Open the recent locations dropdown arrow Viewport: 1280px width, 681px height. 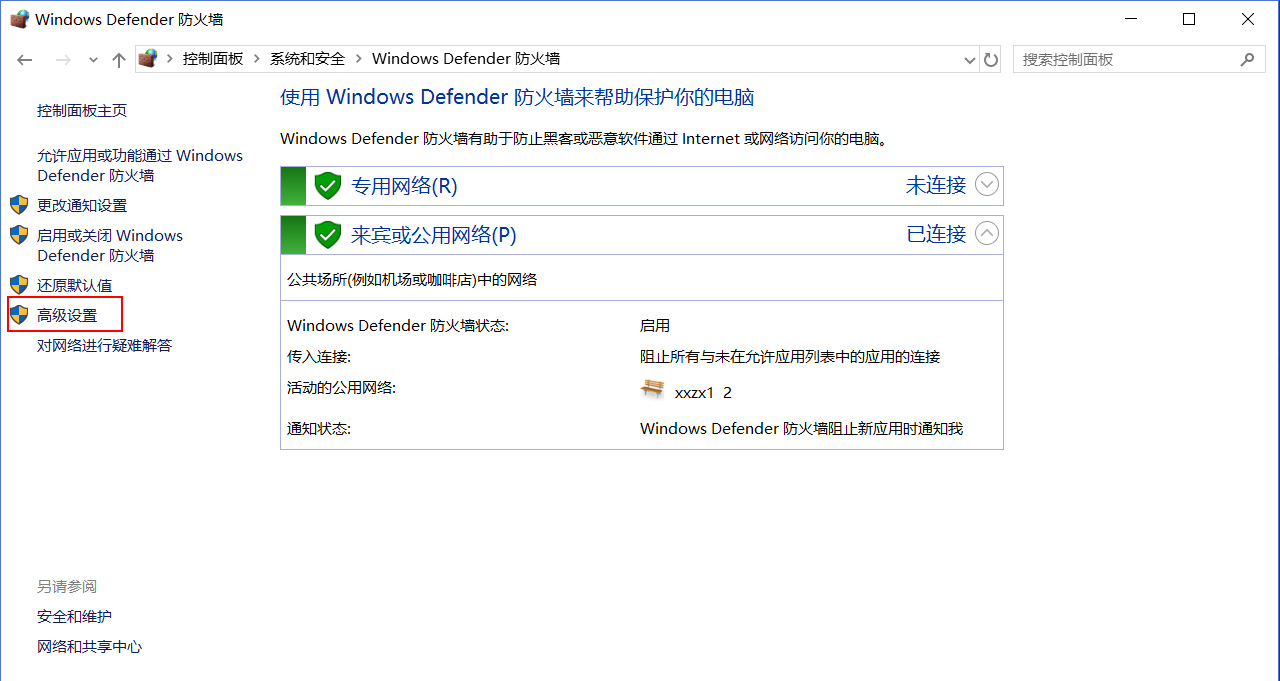click(x=93, y=60)
